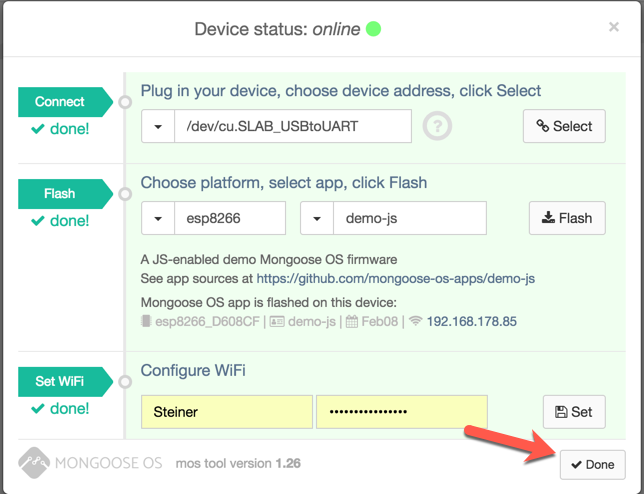Select the Set WiFi step label
Viewport: 644px width, 494px height.
pyautogui.click(x=65, y=381)
